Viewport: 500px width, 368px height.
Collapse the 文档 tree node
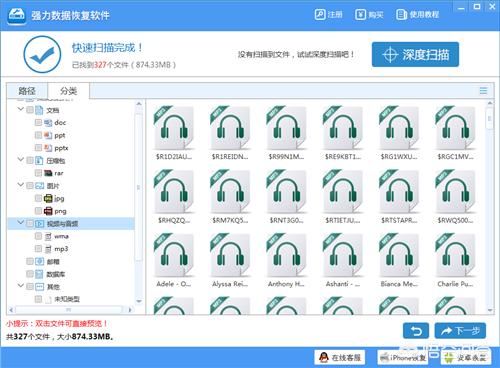click(21, 109)
